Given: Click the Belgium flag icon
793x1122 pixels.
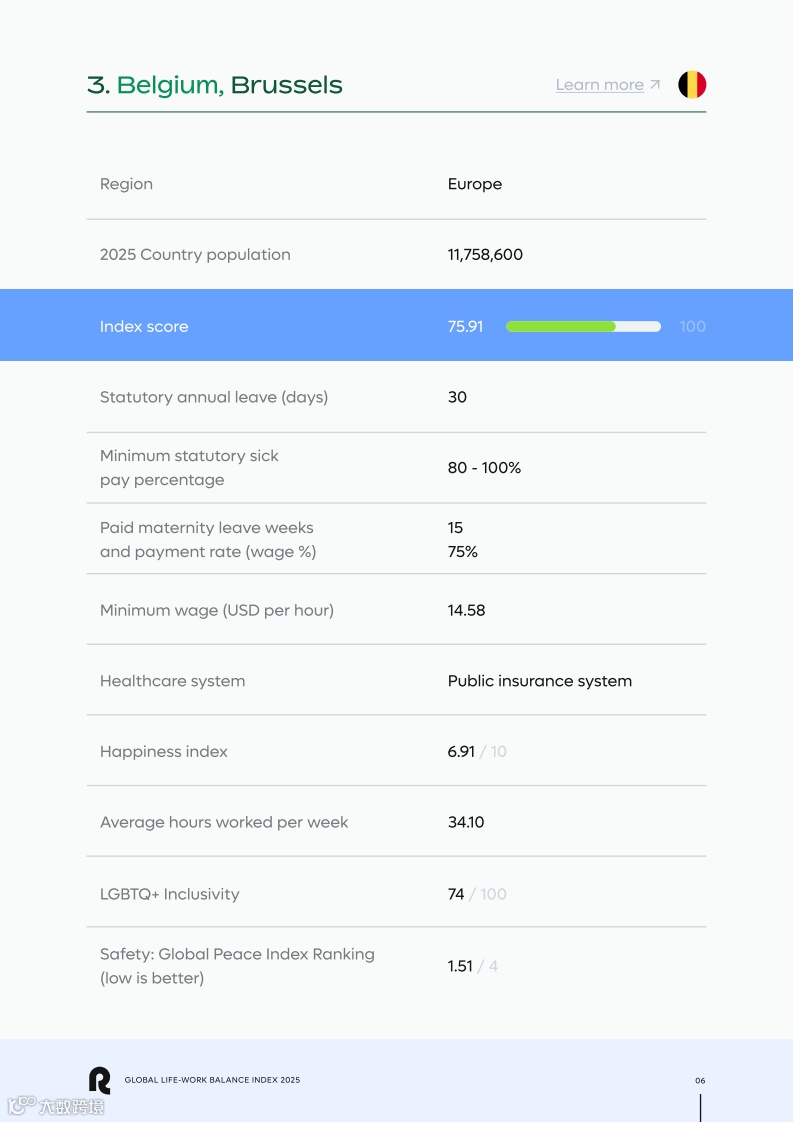Looking at the screenshot, I should coord(692,85).
